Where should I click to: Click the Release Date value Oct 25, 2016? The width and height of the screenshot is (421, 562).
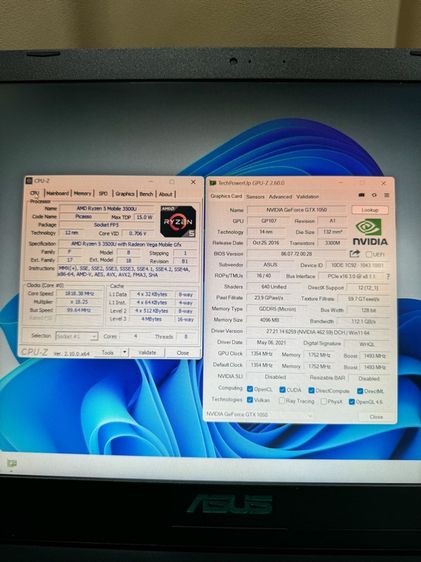pyautogui.click(x=265, y=243)
